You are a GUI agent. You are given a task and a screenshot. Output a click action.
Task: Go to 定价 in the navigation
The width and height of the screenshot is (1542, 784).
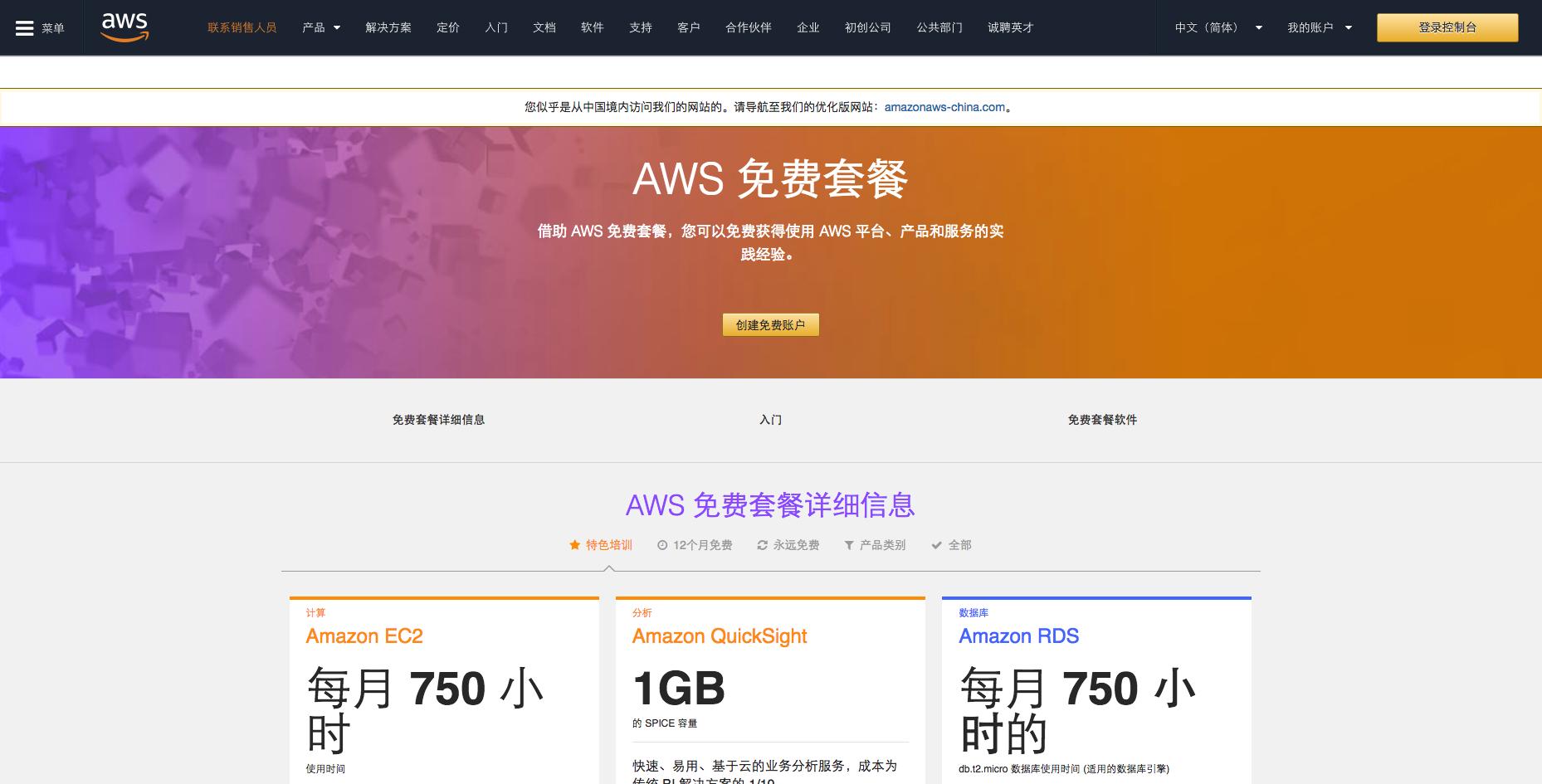448,27
